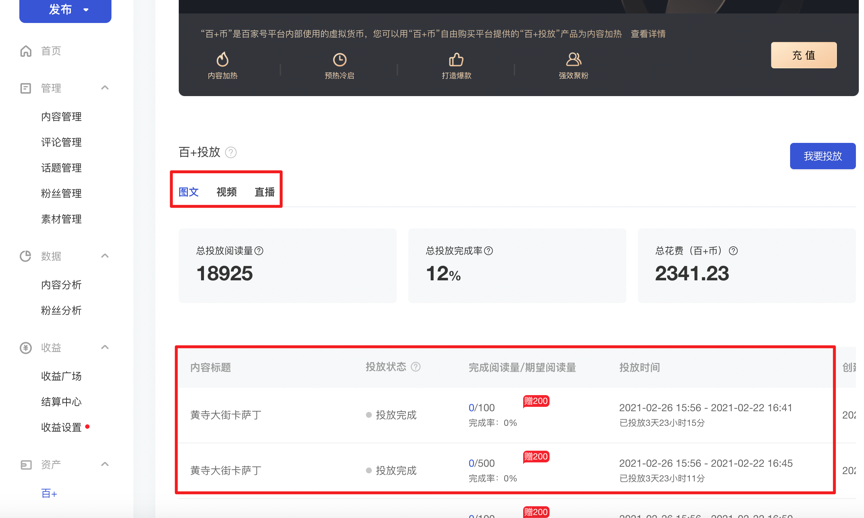Collapse the 数据 menu chevron
This screenshot has height=518, width=864.
(105, 256)
